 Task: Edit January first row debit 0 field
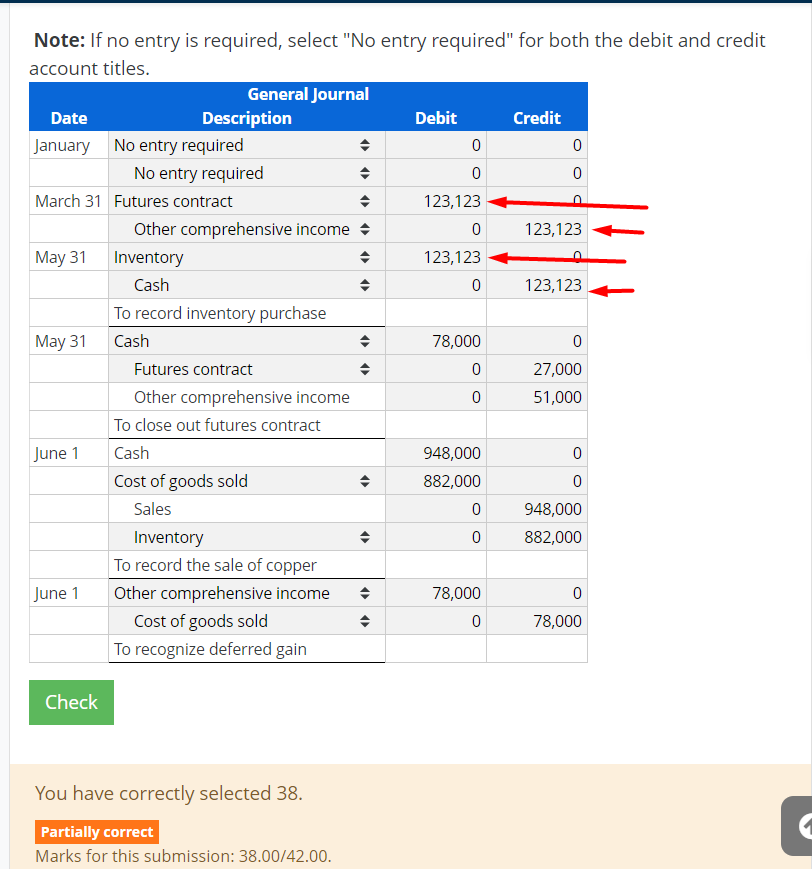point(436,145)
